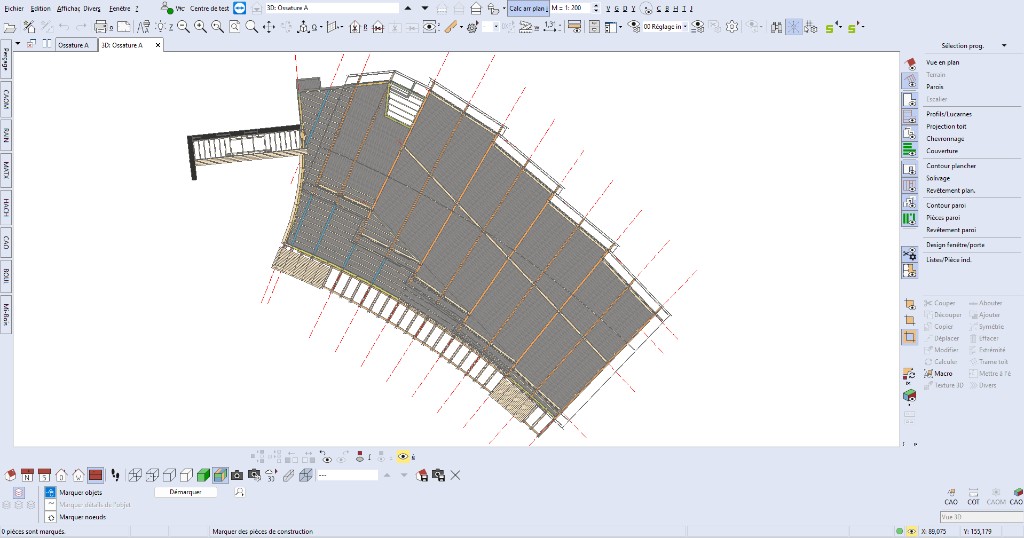The image size is (1024, 538).
Task: Close the 3D: Ossature A tab
Action: [x=157, y=45]
